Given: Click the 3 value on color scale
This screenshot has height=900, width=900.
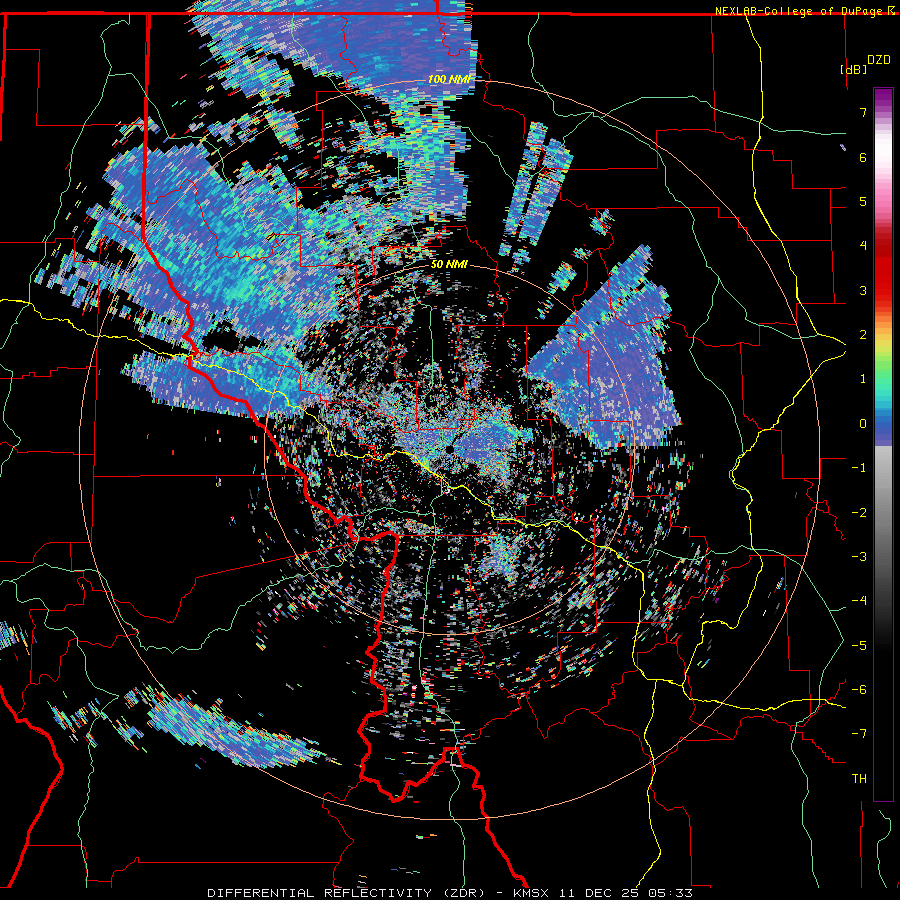Looking at the screenshot, I should 863,290.
